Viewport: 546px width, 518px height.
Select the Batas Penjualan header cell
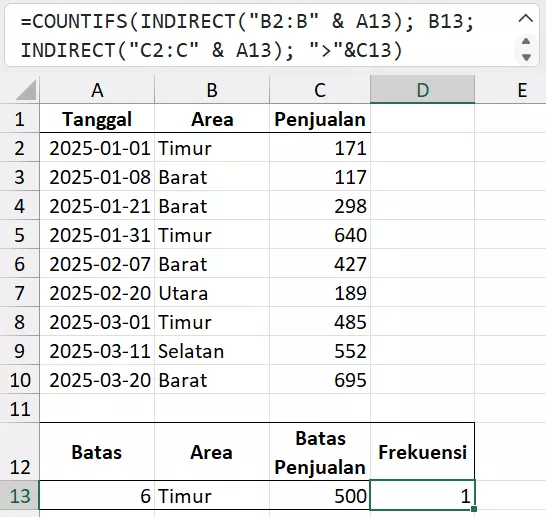click(320, 452)
